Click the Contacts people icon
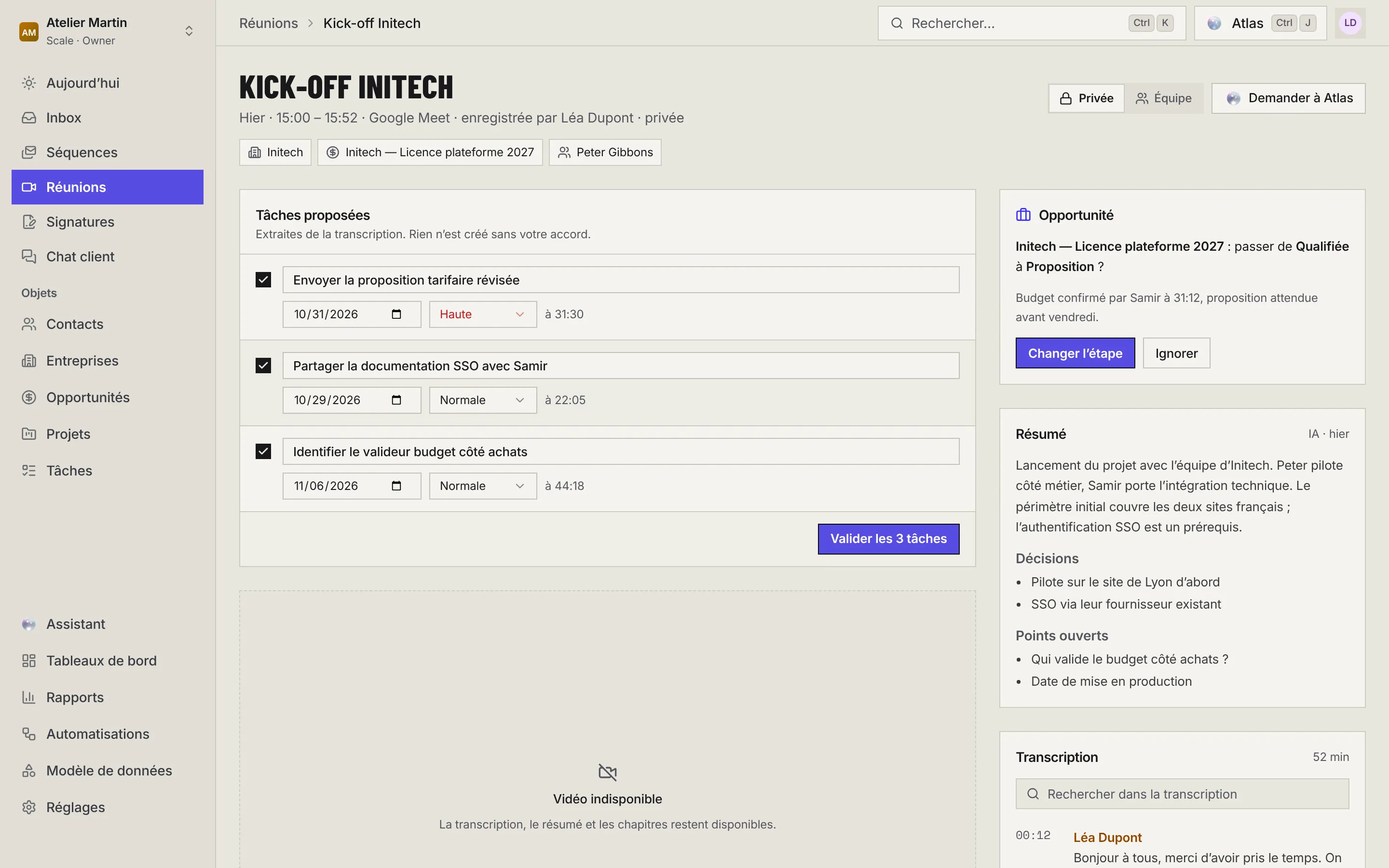 click(x=29, y=325)
